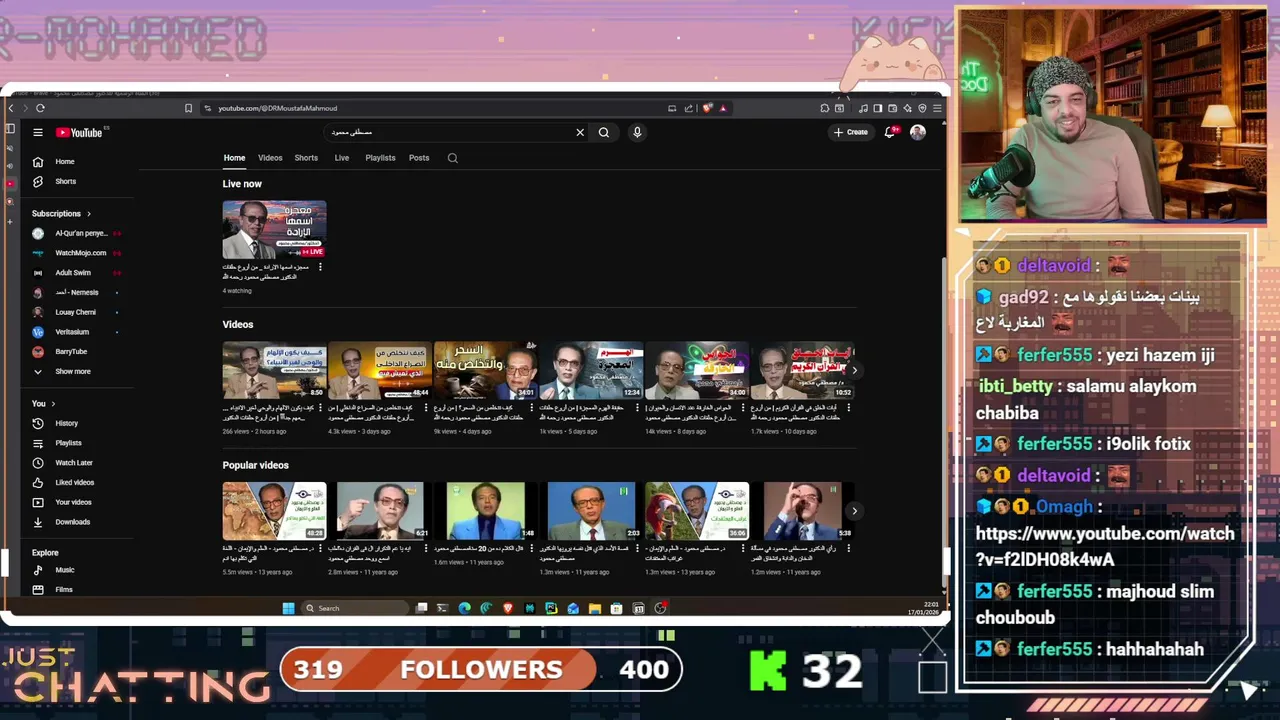The image size is (1280, 720).
Task: Click the browser address bar URL
Action: (278, 108)
